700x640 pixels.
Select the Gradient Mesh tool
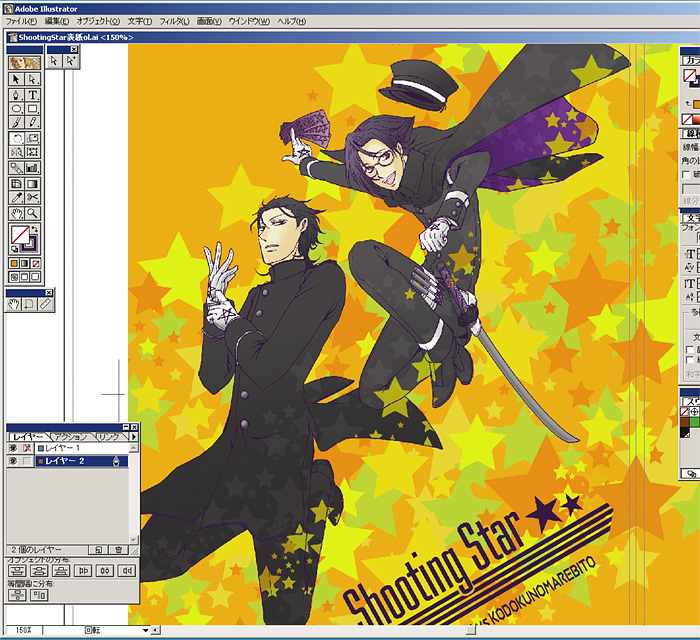(x=17, y=184)
